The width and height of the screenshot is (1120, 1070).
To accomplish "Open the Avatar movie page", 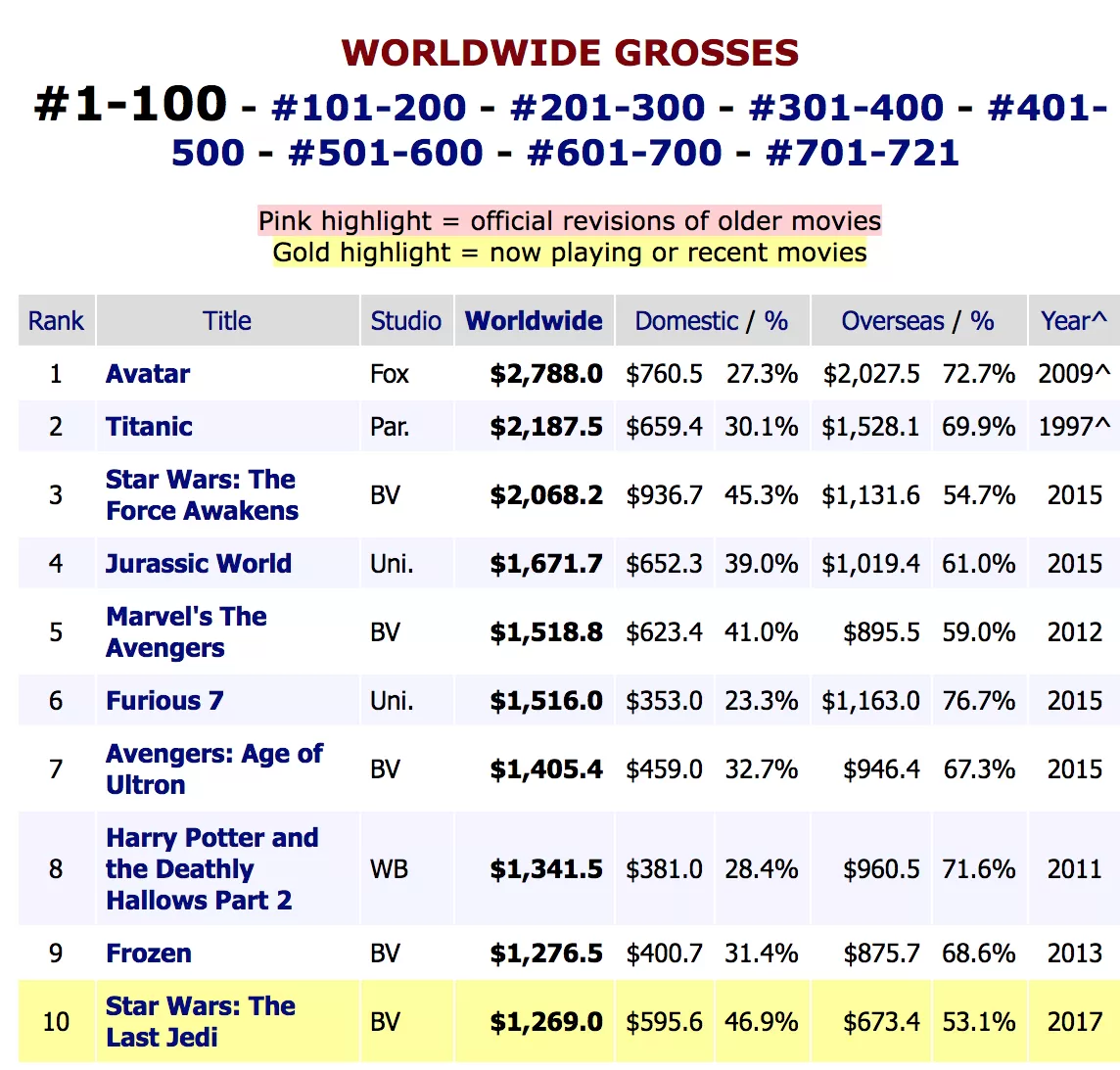I will tap(148, 374).
